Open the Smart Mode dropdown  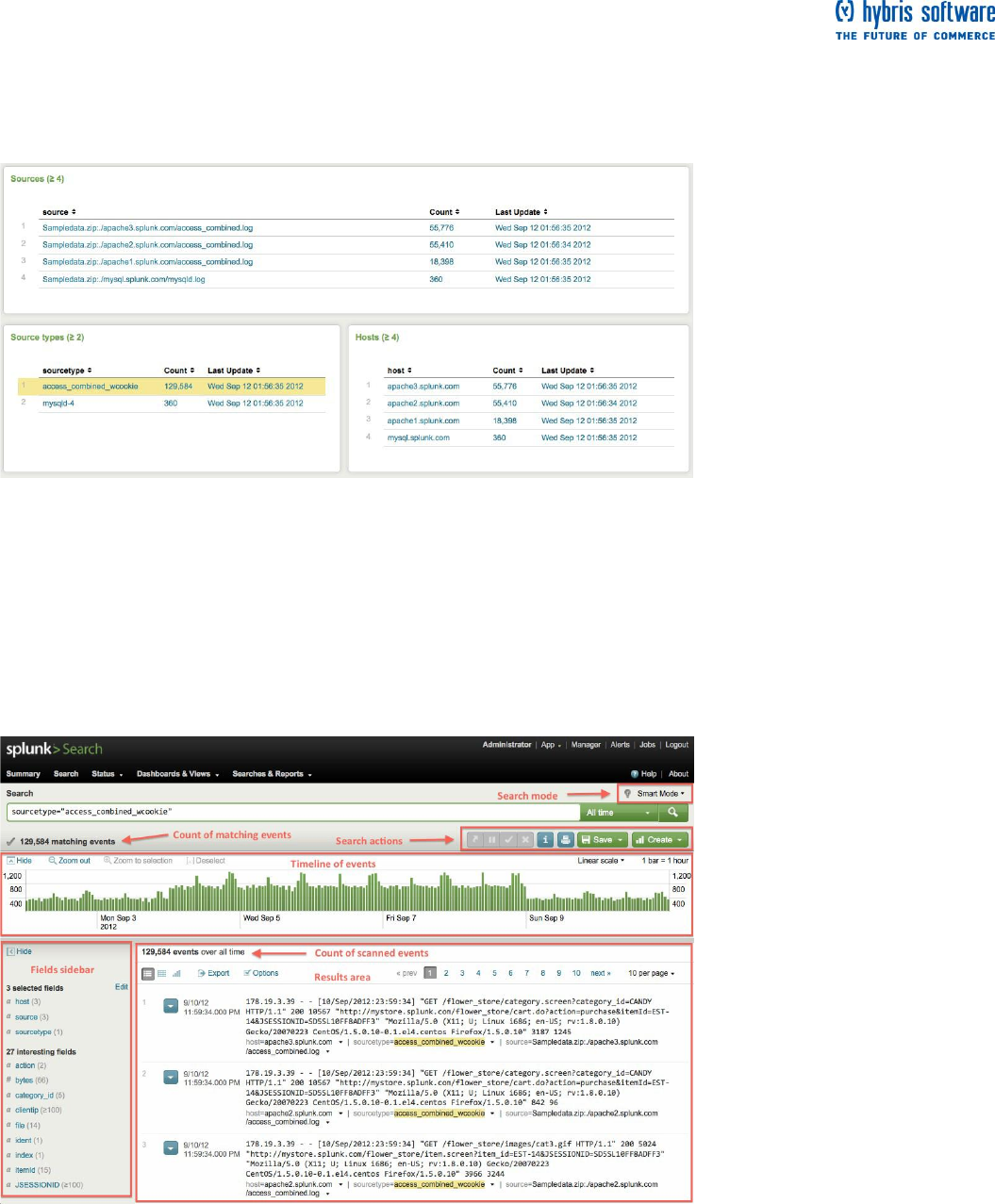pyautogui.click(x=655, y=794)
